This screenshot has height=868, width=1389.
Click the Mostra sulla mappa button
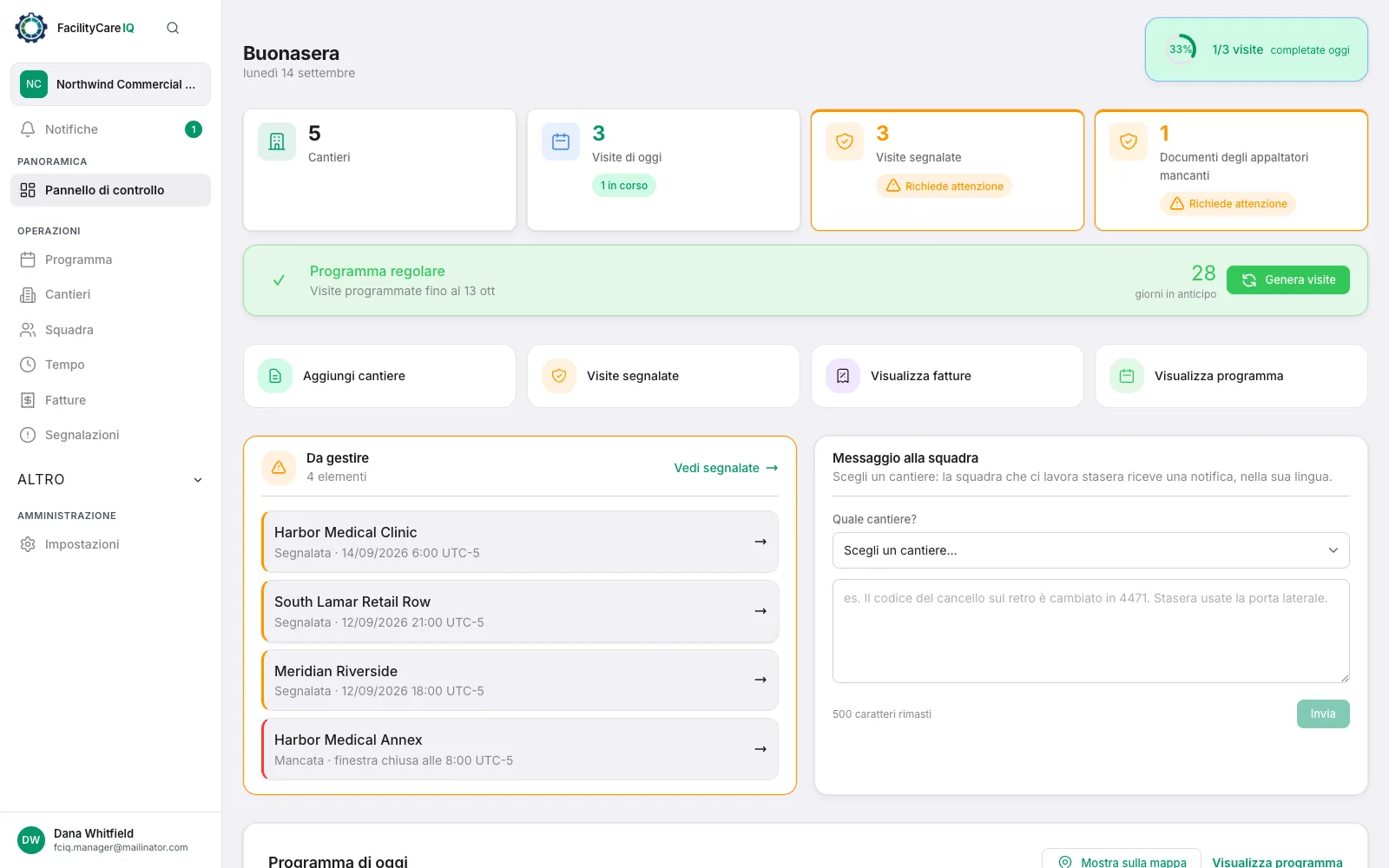click(1121, 860)
